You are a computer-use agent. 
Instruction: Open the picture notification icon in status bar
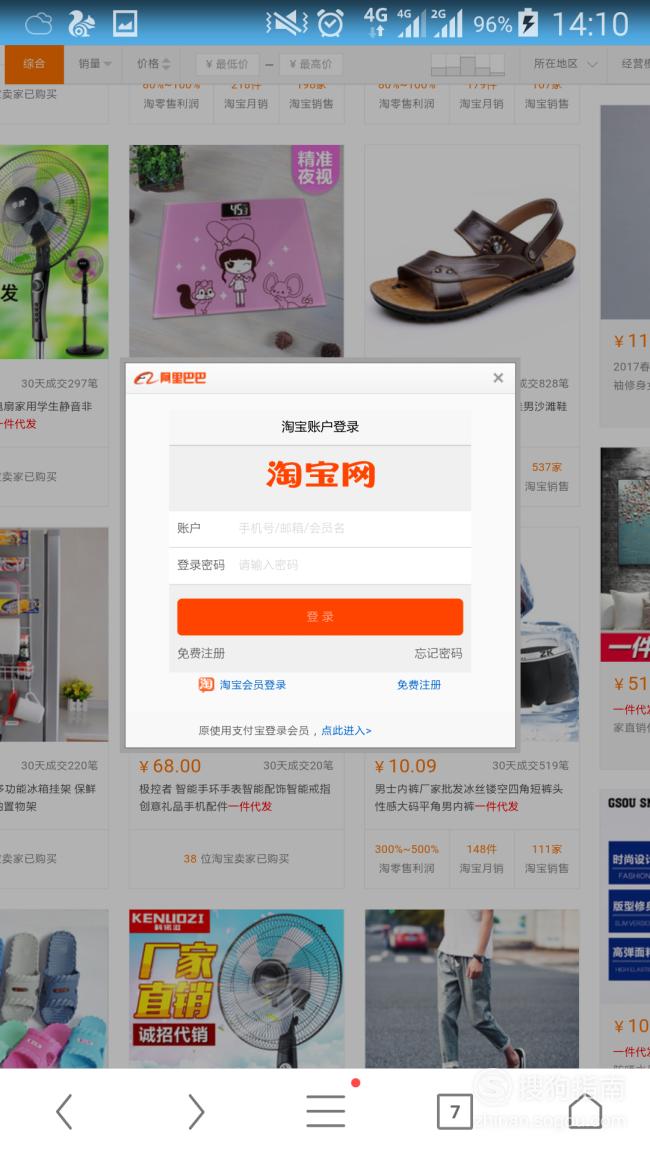pos(125,24)
